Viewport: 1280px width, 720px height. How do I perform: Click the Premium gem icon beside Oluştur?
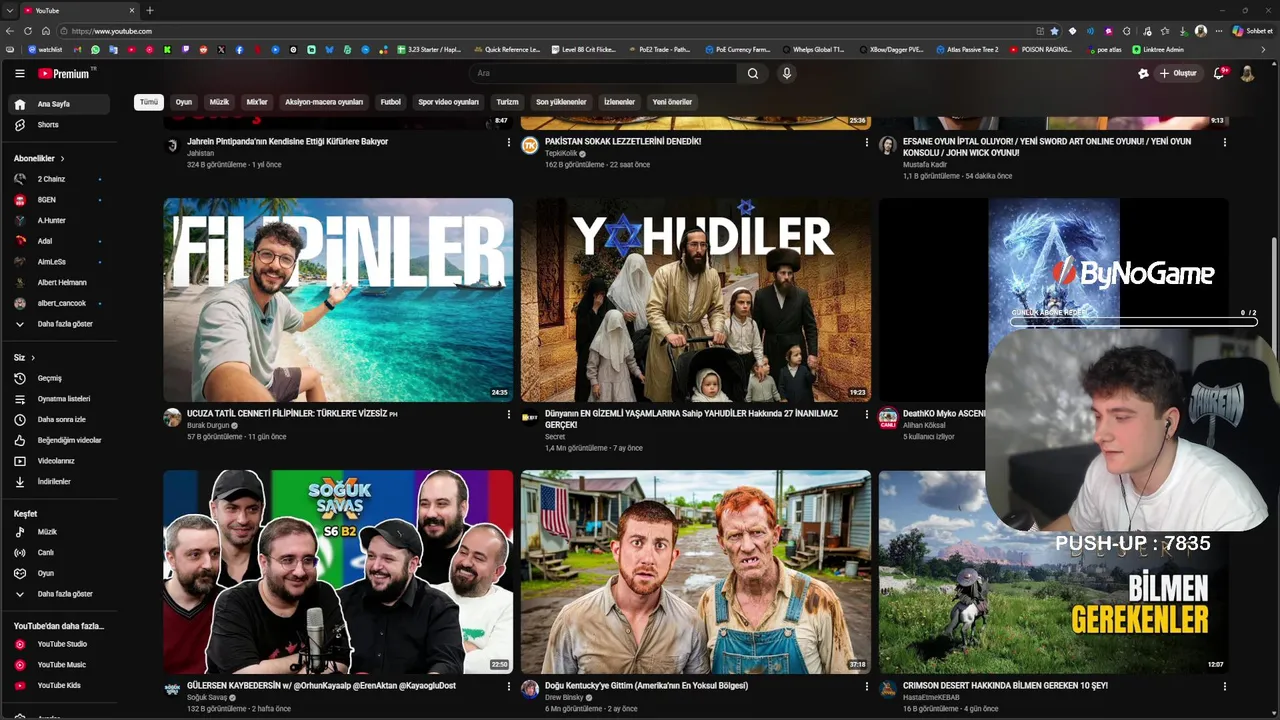1143,73
